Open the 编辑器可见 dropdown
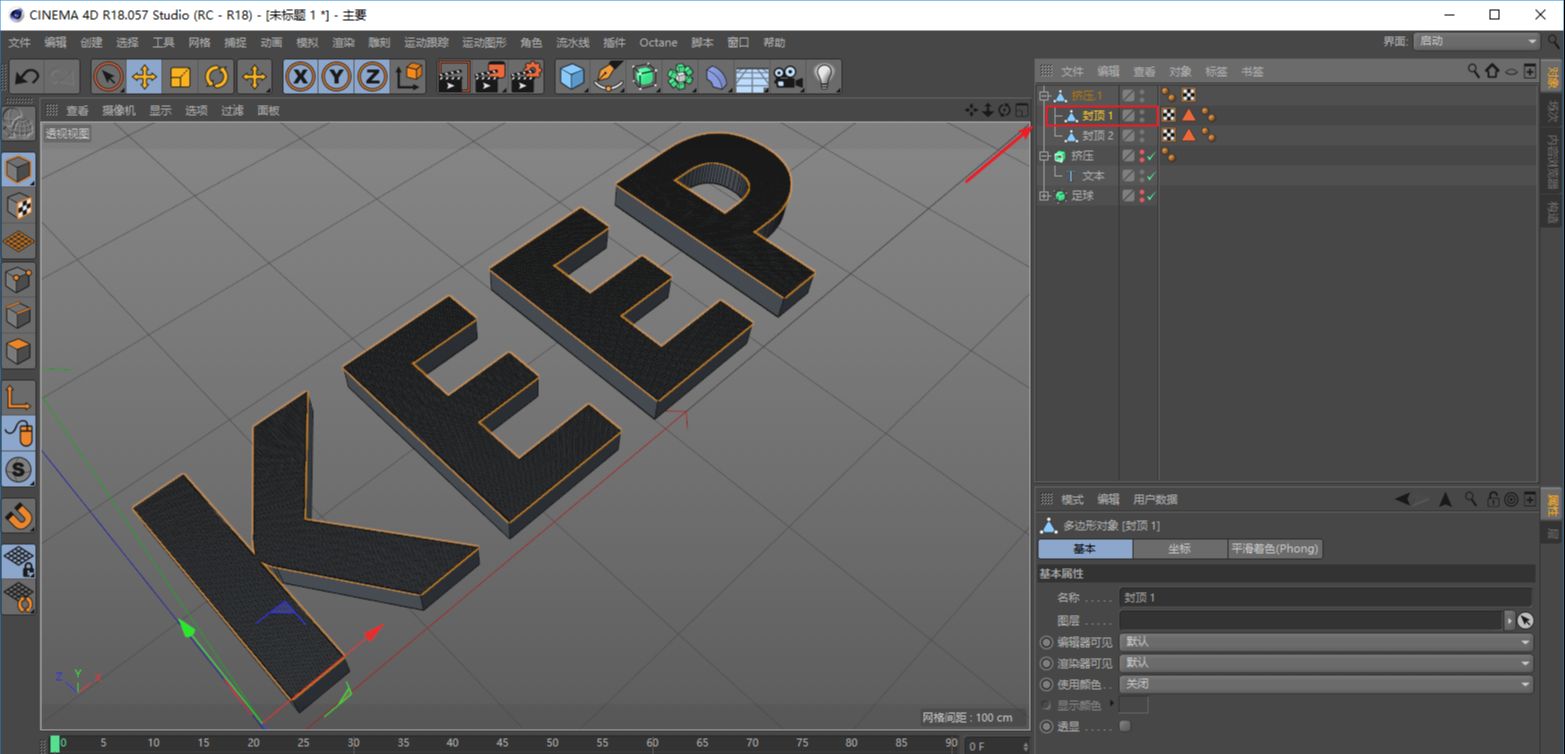The width and height of the screenshot is (1565, 754). pos(1326,642)
